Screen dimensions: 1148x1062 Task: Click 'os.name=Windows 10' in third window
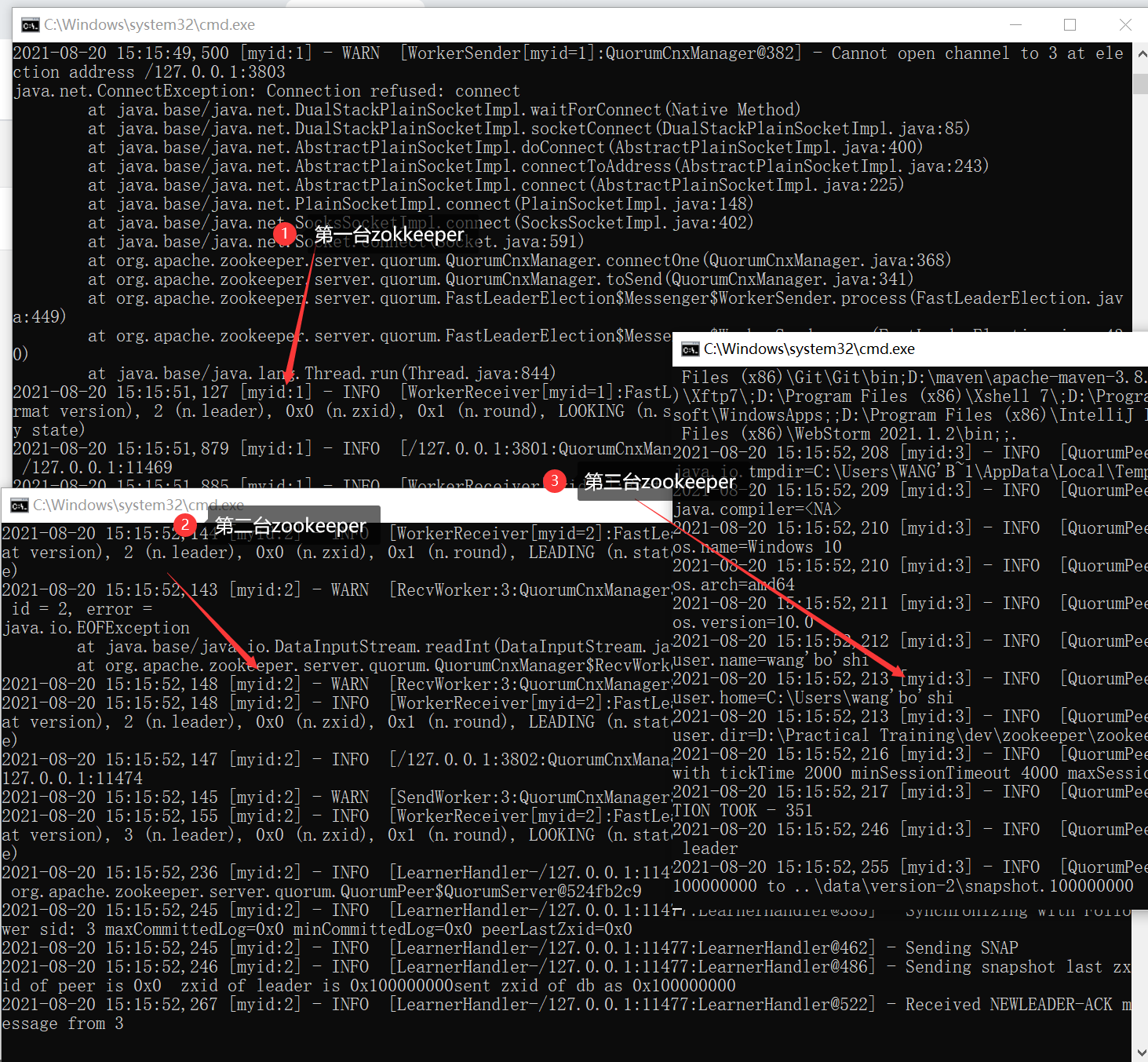757,547
